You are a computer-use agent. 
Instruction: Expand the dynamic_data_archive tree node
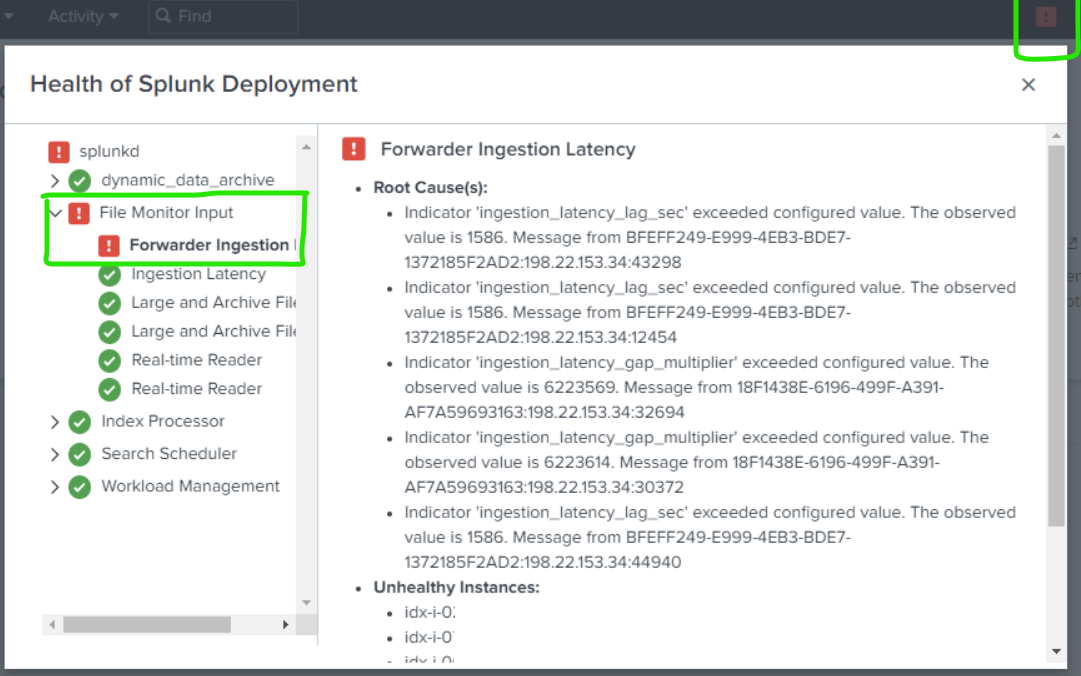[x=55, y=181]
